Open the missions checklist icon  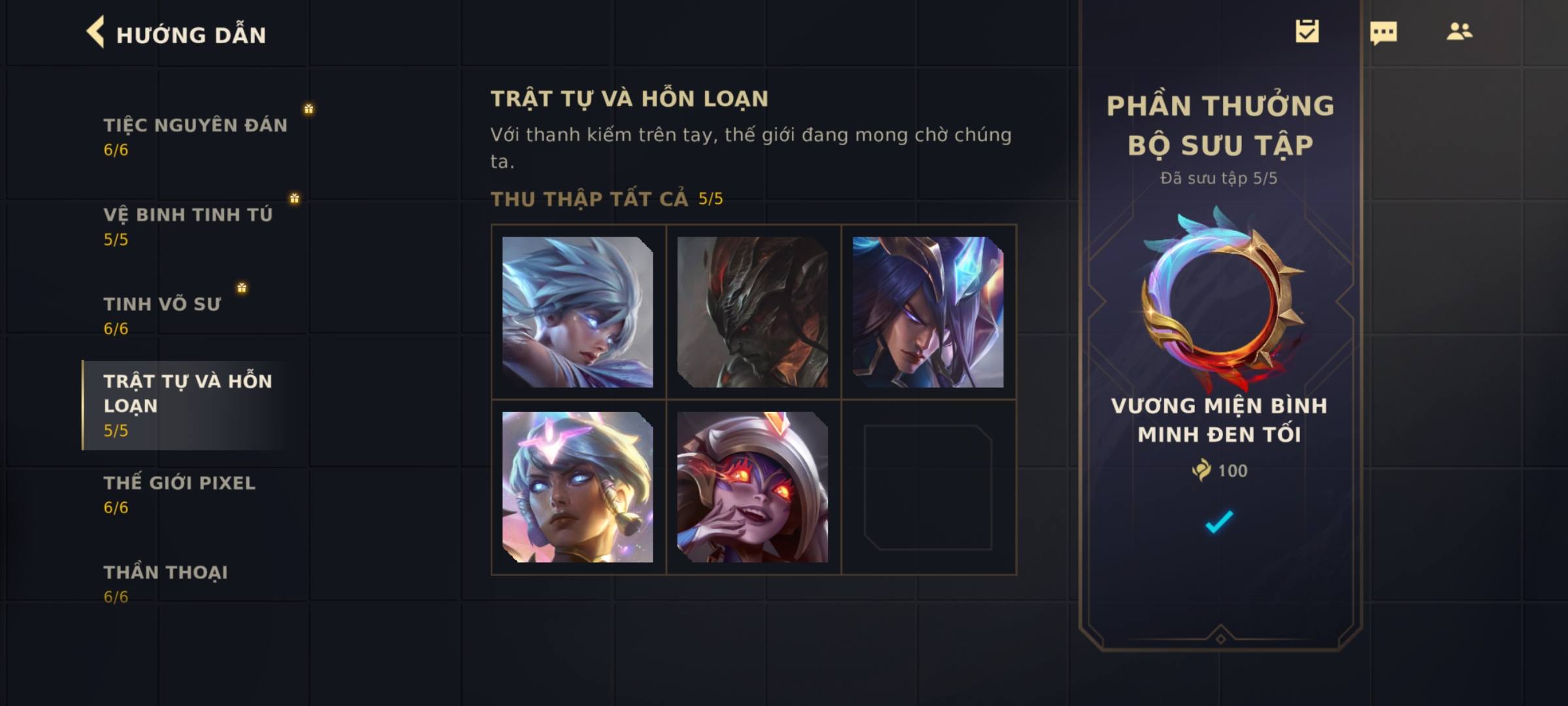click(1307, 31)
